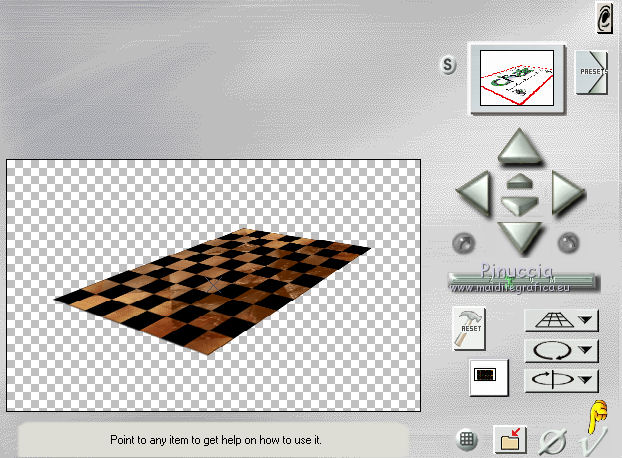
Task: Open the load-from-folder icon
Action: (x=510, y=439)
